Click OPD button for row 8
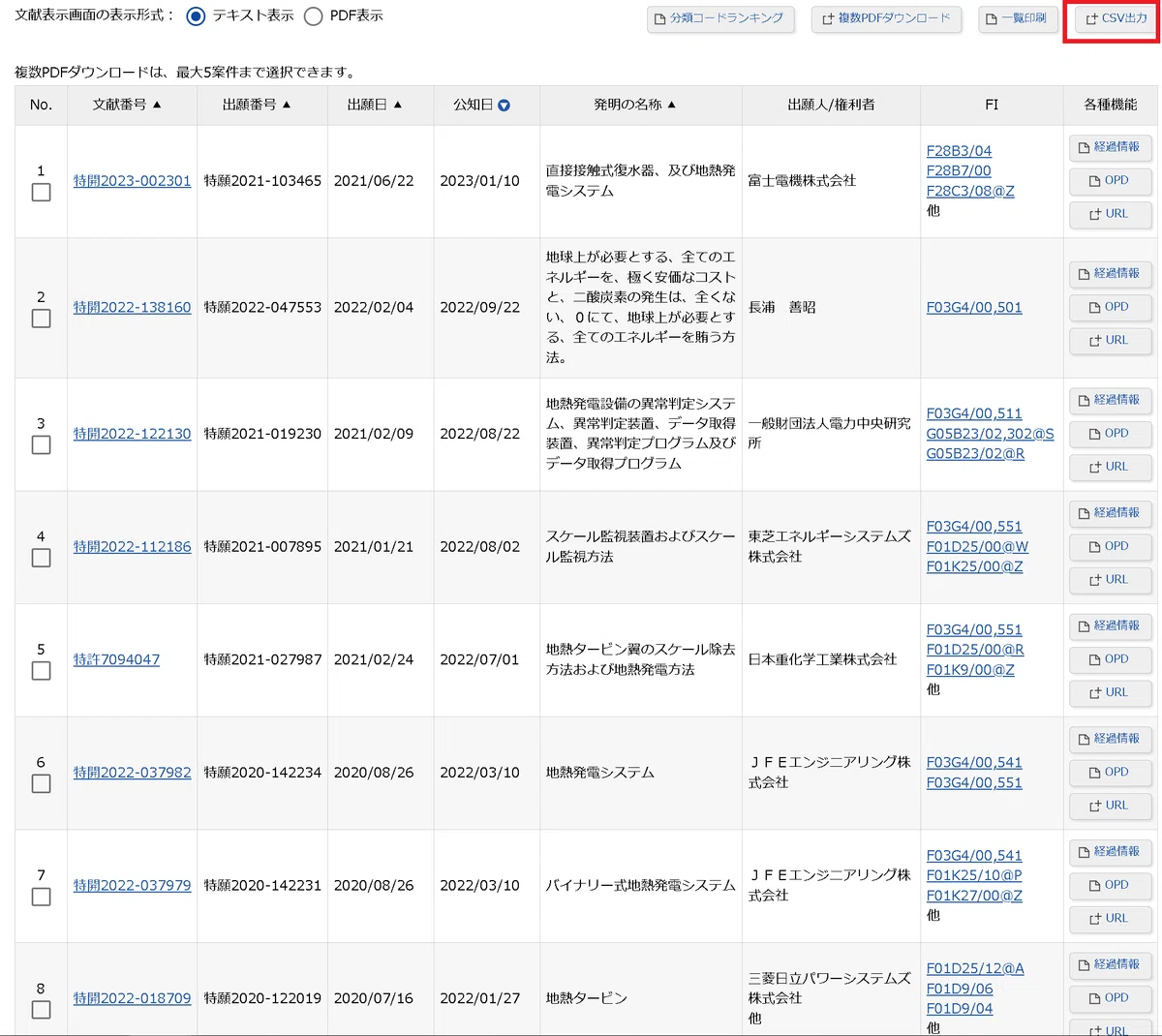Viewport: 1162px width, 1036px height. 1110,998
